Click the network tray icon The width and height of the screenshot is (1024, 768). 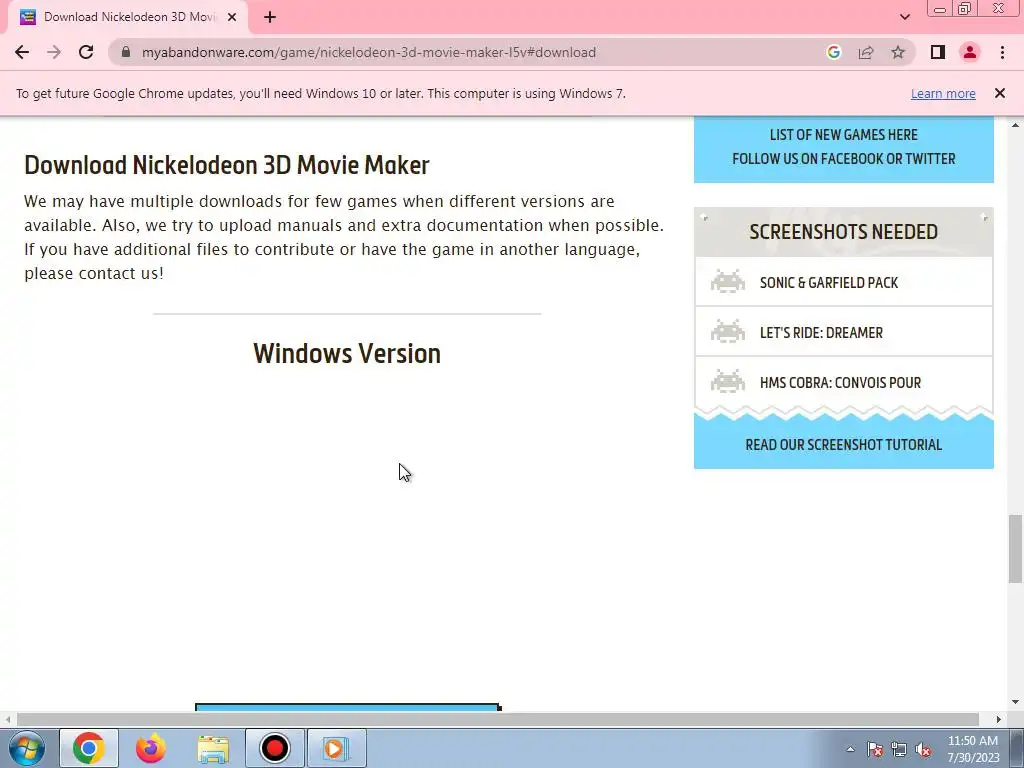coord(899,749)
